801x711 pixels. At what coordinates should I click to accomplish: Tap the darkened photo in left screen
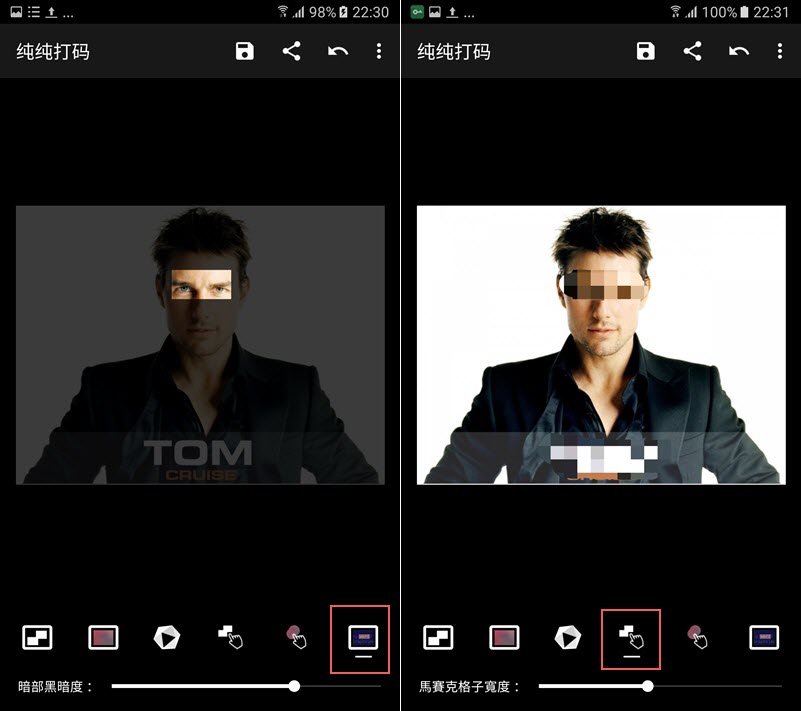click(x=200, y=345)
